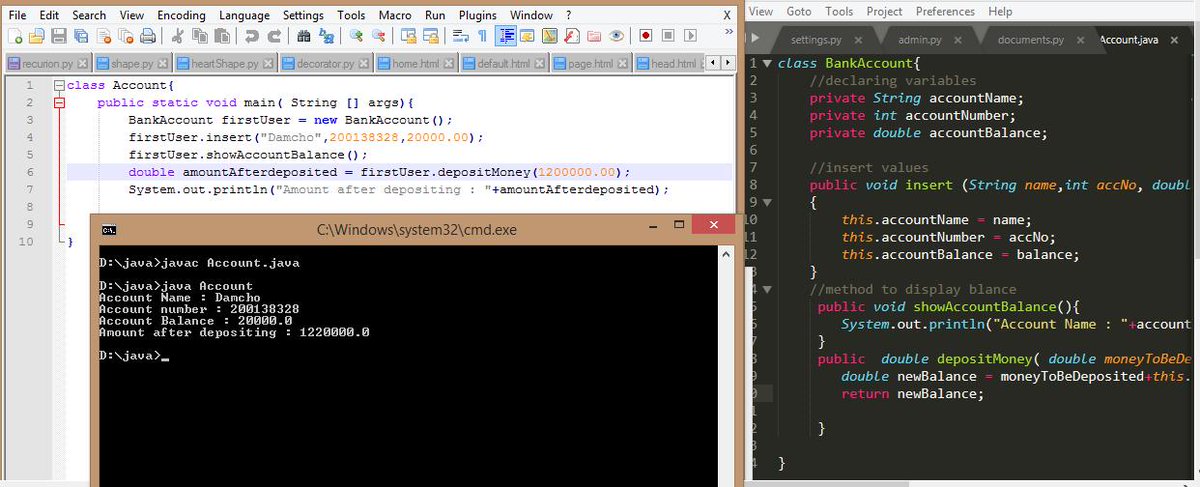Open the Macro menu in Notepad++
Image resolution: width=1200 pixels, height=487 pixels.
[x=395, y=15]
